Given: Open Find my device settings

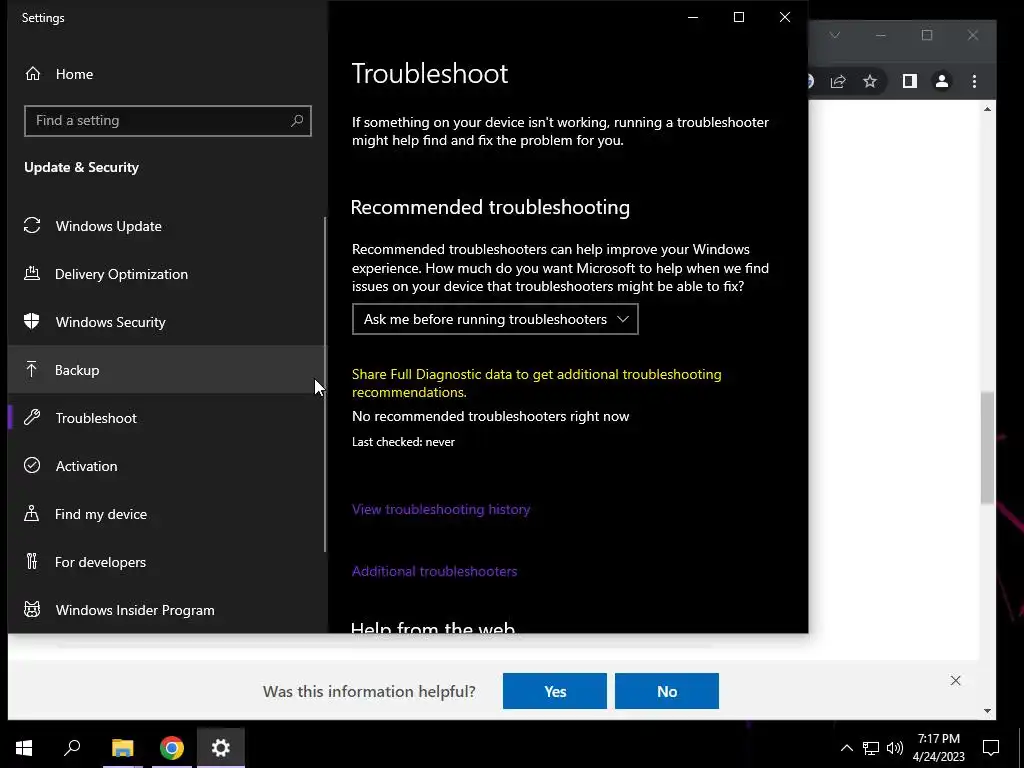Looking at the screenshot, I should pyautogui.click(x=167, y=514).
